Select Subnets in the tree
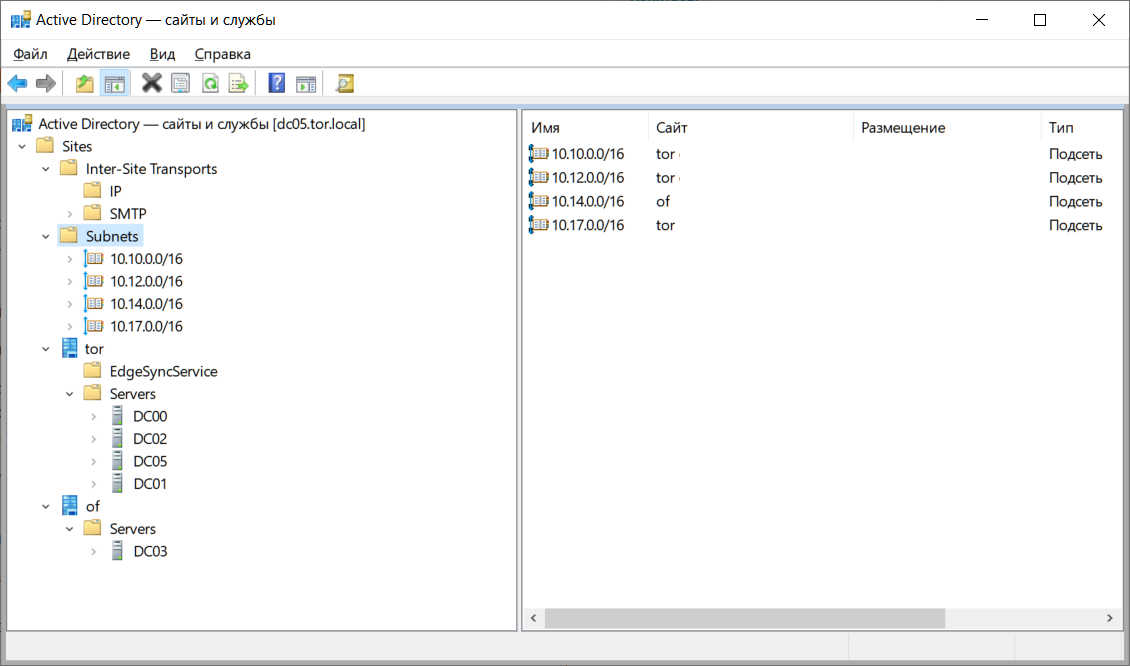Screen dimensions: 1130x666 tap(112, 236)
